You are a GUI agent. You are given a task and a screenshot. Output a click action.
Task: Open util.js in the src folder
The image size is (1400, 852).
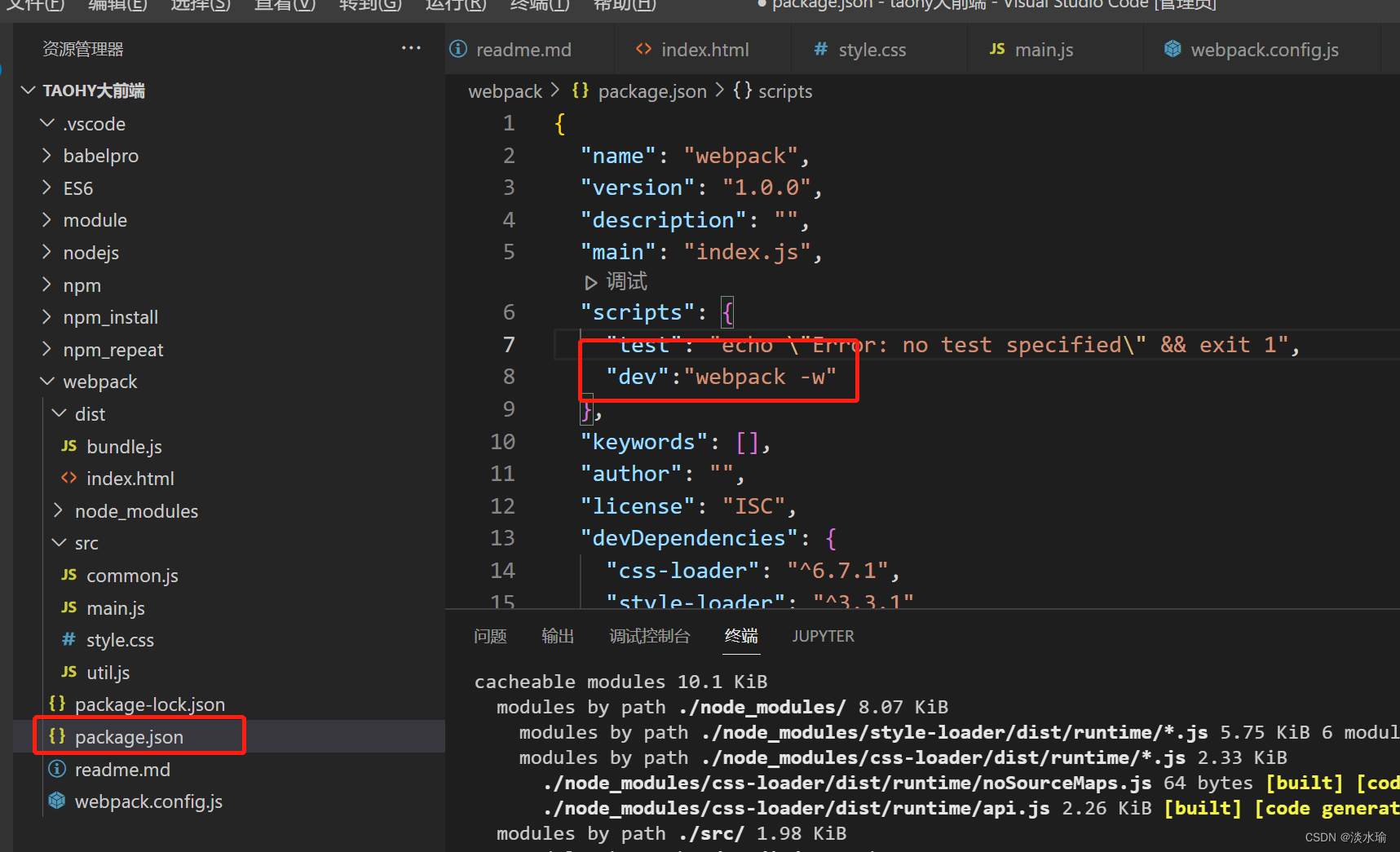(108, 672)
